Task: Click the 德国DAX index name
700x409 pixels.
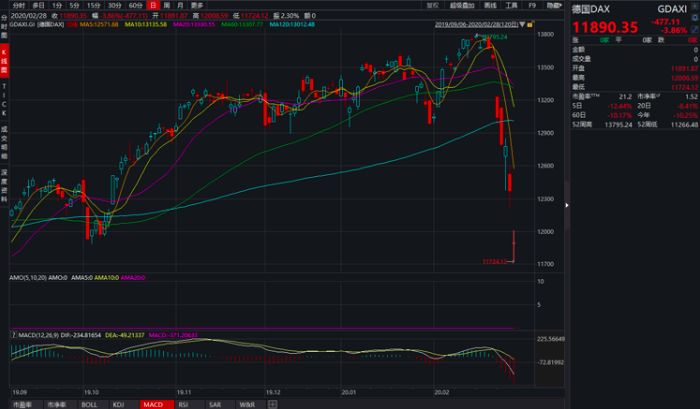Action: point(591,9)
